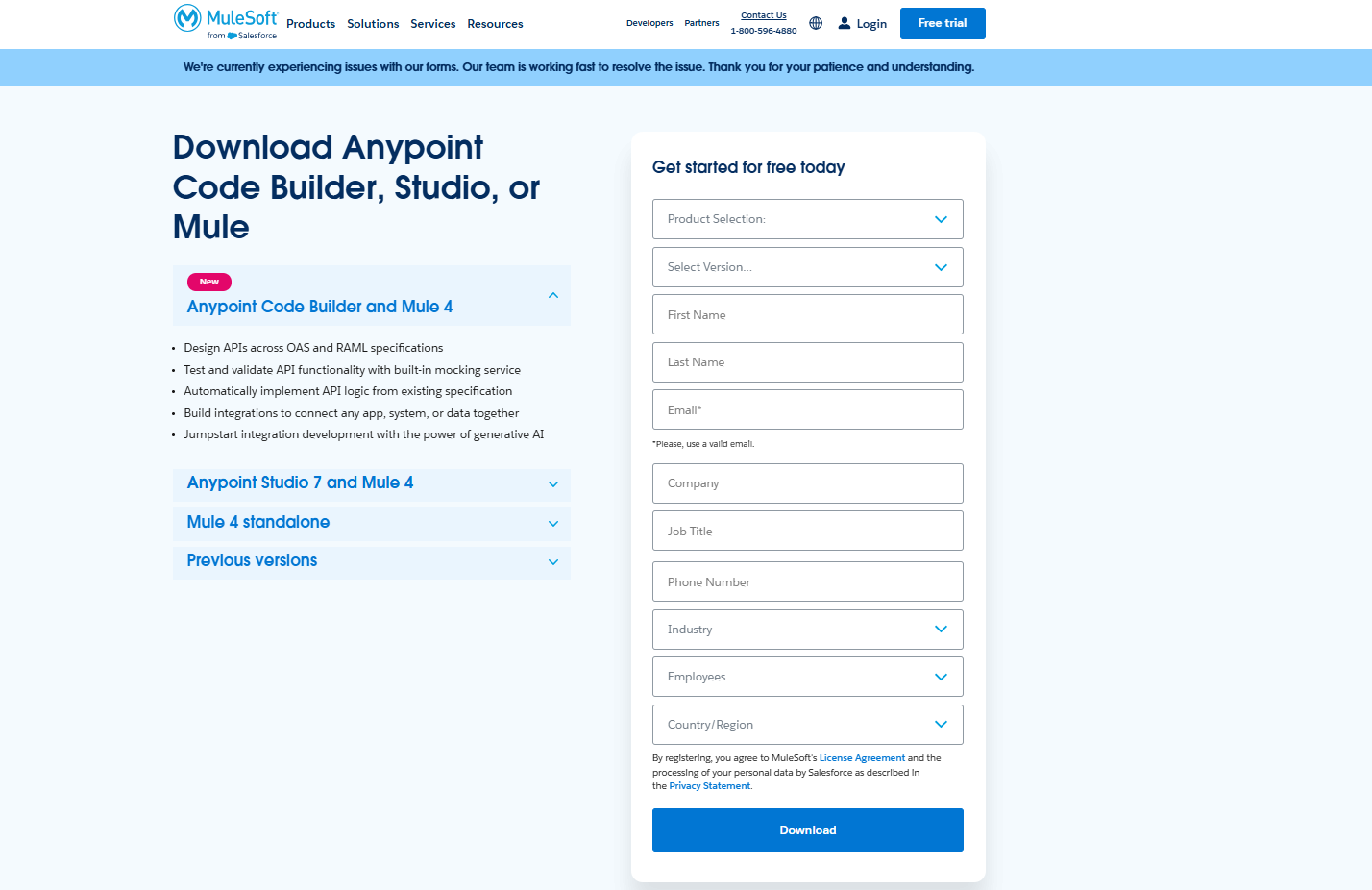This screenshot has height=890, width=1372.
Task: Click the MuleSoft logo icon
Action: [x=187, y=18]
